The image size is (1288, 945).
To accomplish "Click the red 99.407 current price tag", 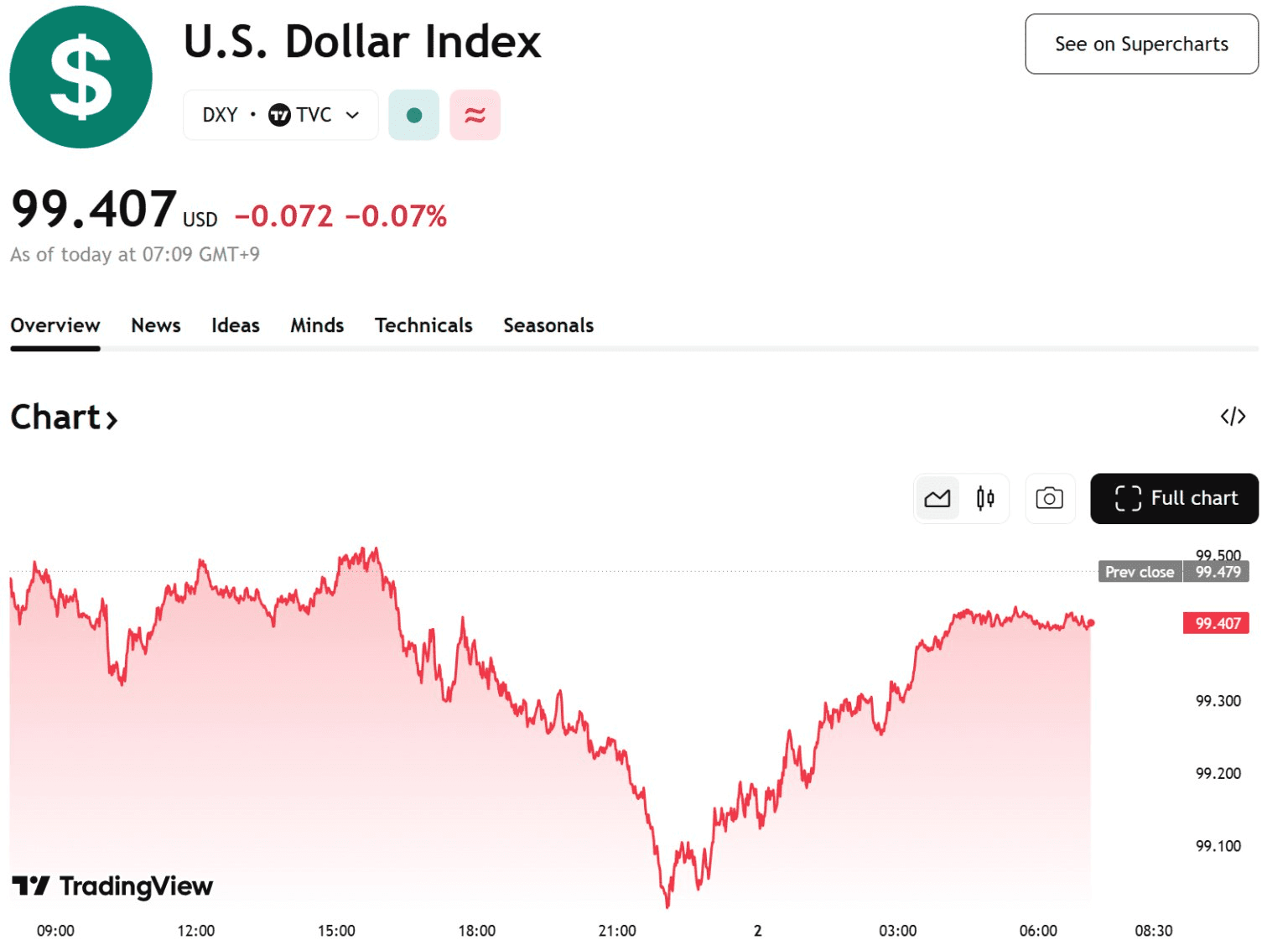I will pos(1216,623).
